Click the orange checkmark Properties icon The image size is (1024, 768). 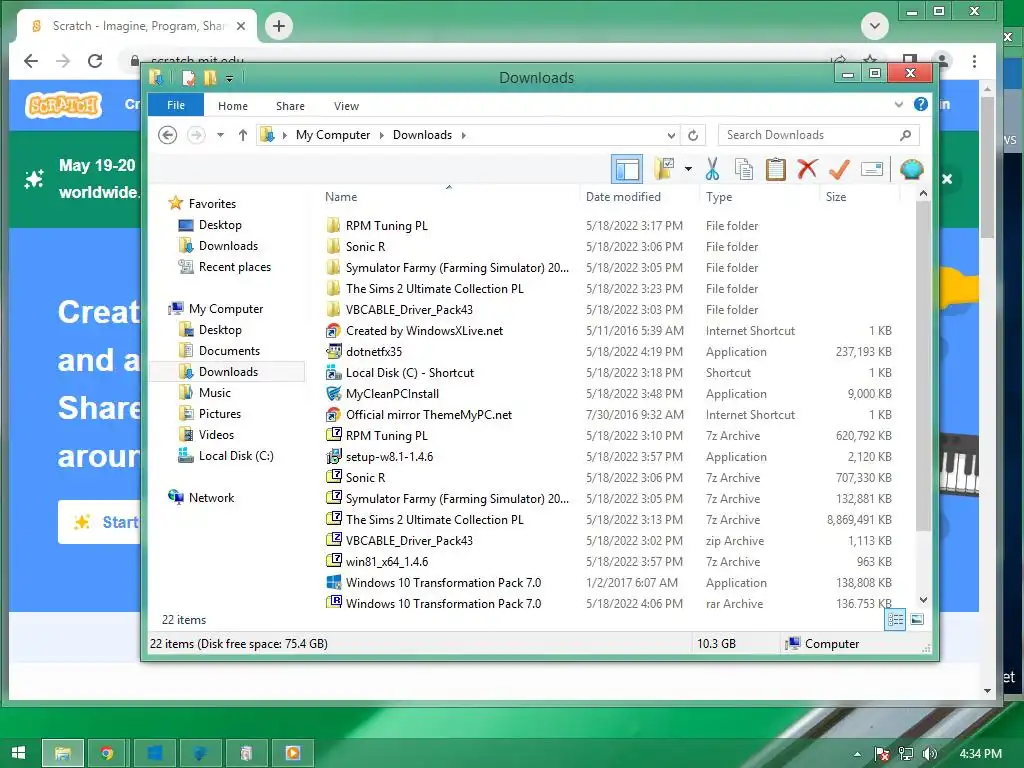tap(839, 169)
